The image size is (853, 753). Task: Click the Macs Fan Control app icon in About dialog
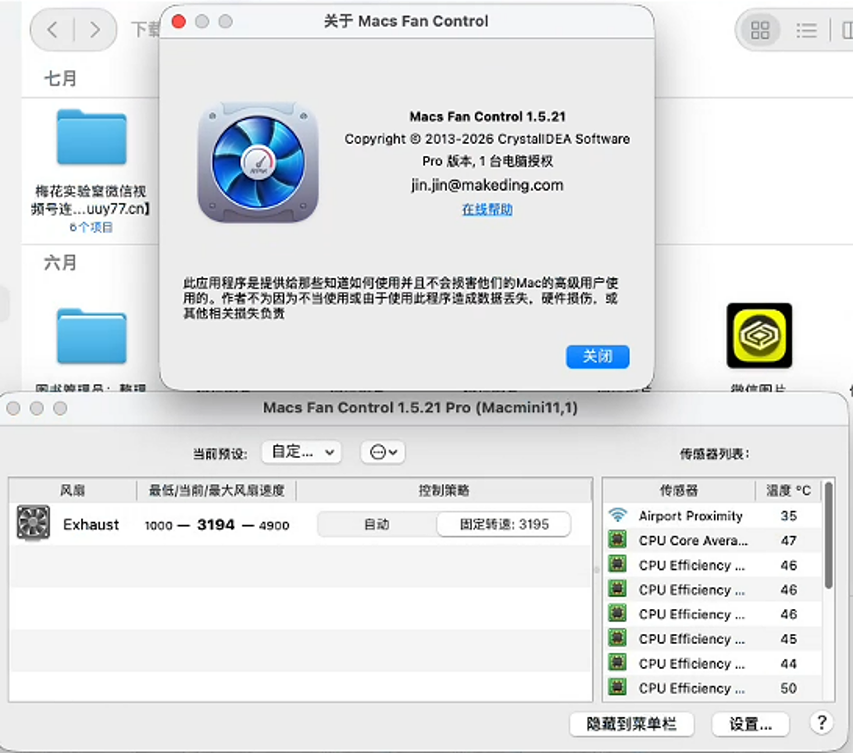tap(258, 162)
